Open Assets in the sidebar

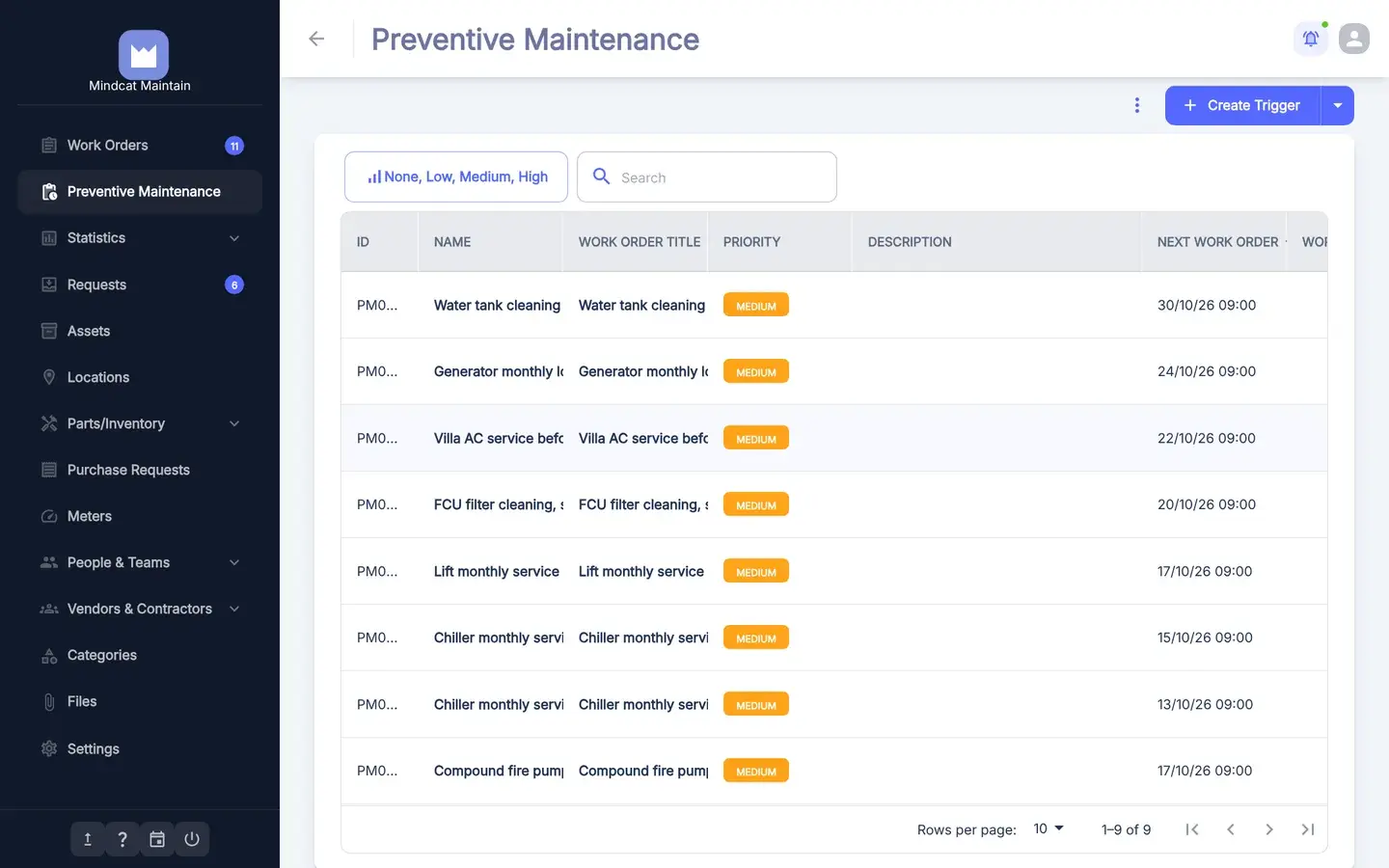[140, 331]
